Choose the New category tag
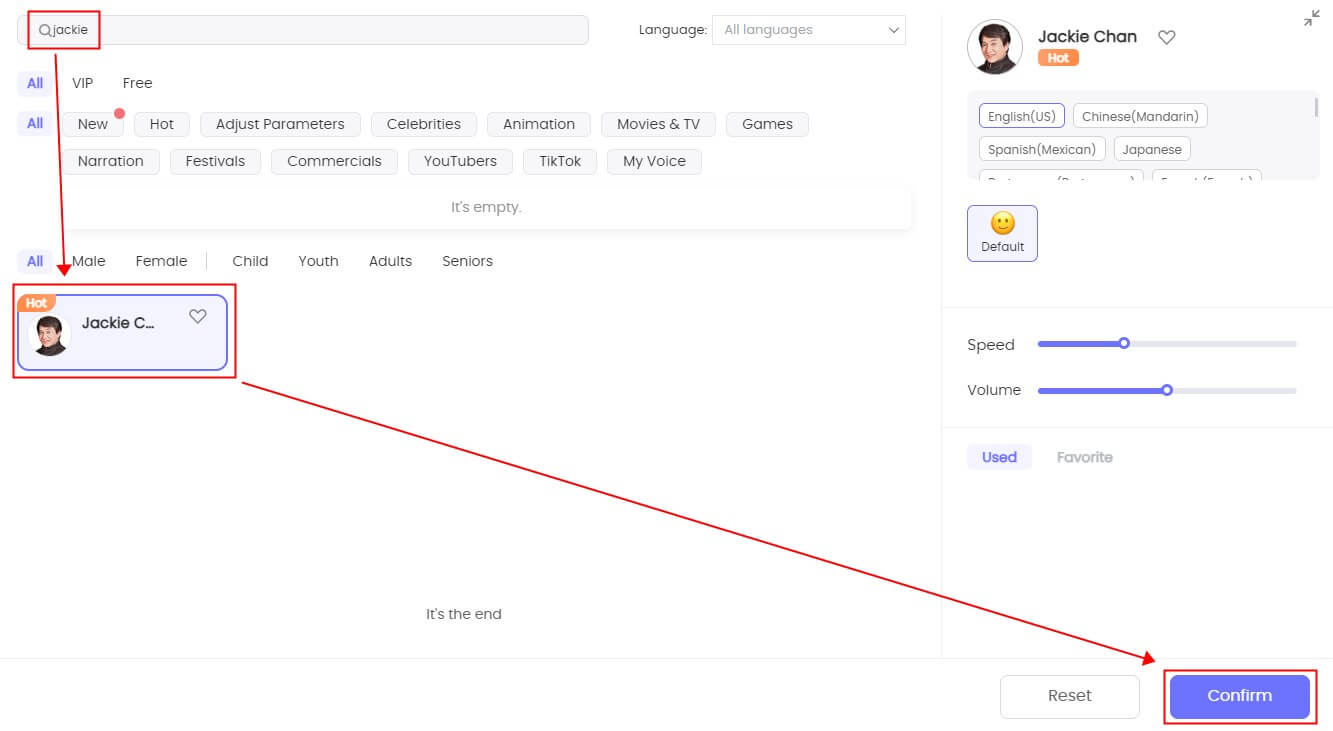1333x731 pixels. click(x=93, y=124)
